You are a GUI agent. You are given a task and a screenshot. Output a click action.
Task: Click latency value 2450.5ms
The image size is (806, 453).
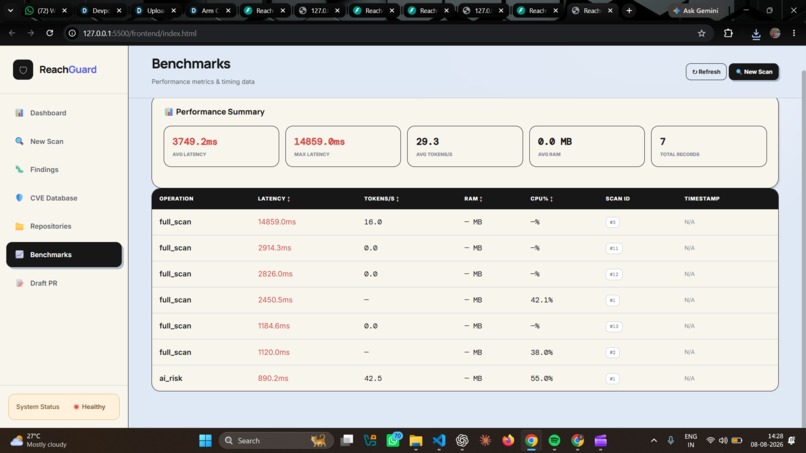click(275, 300)
